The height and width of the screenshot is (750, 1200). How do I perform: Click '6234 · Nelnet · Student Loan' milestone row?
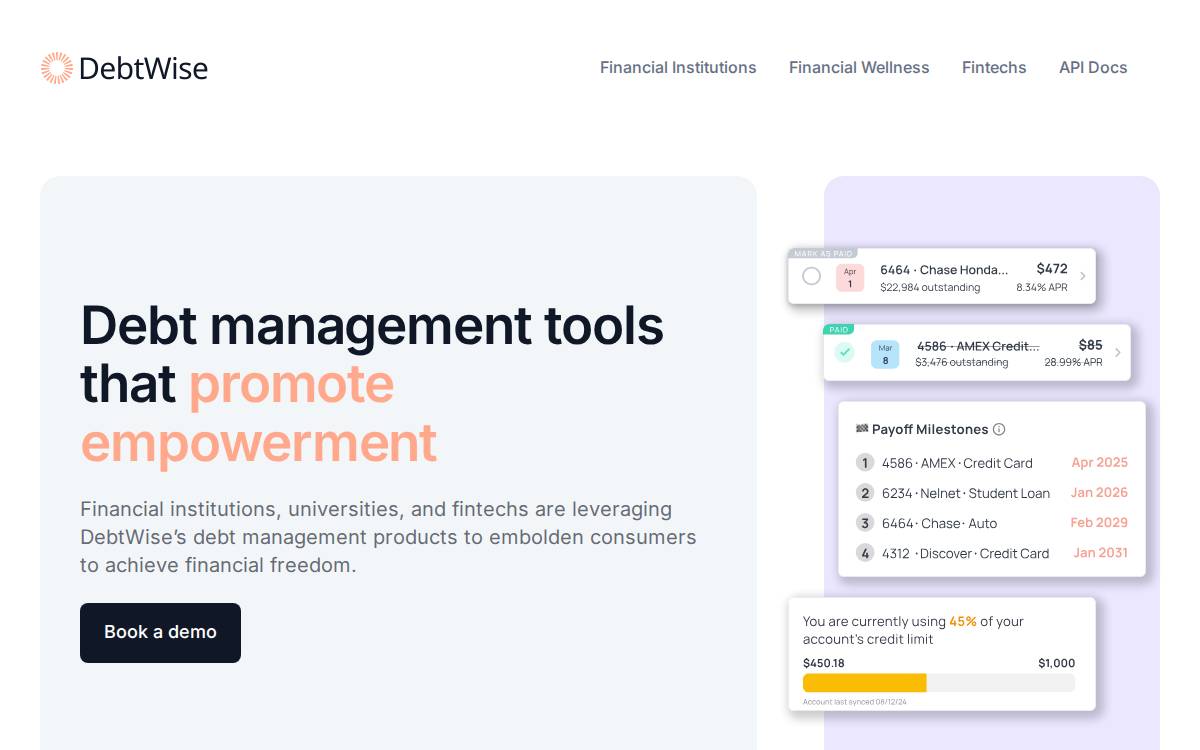[966, 493]
